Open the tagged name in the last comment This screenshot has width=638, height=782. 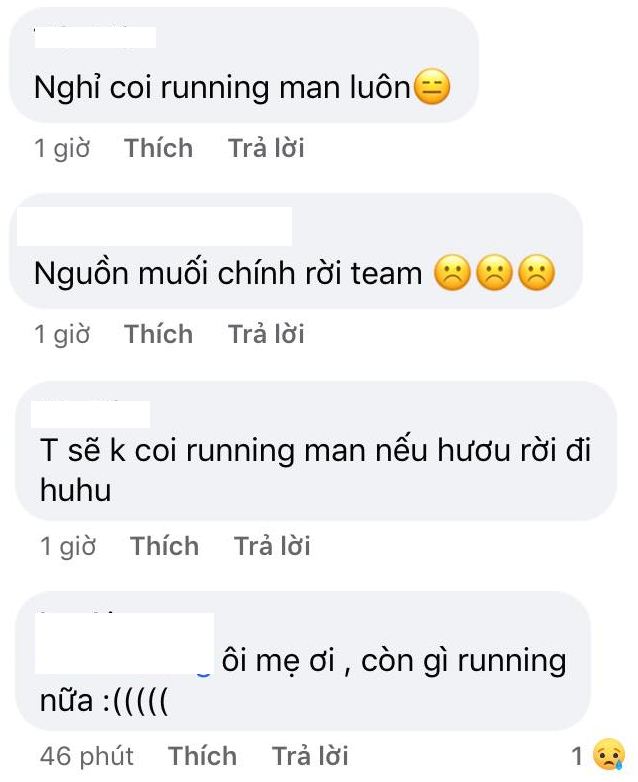[x=125, y=643]
